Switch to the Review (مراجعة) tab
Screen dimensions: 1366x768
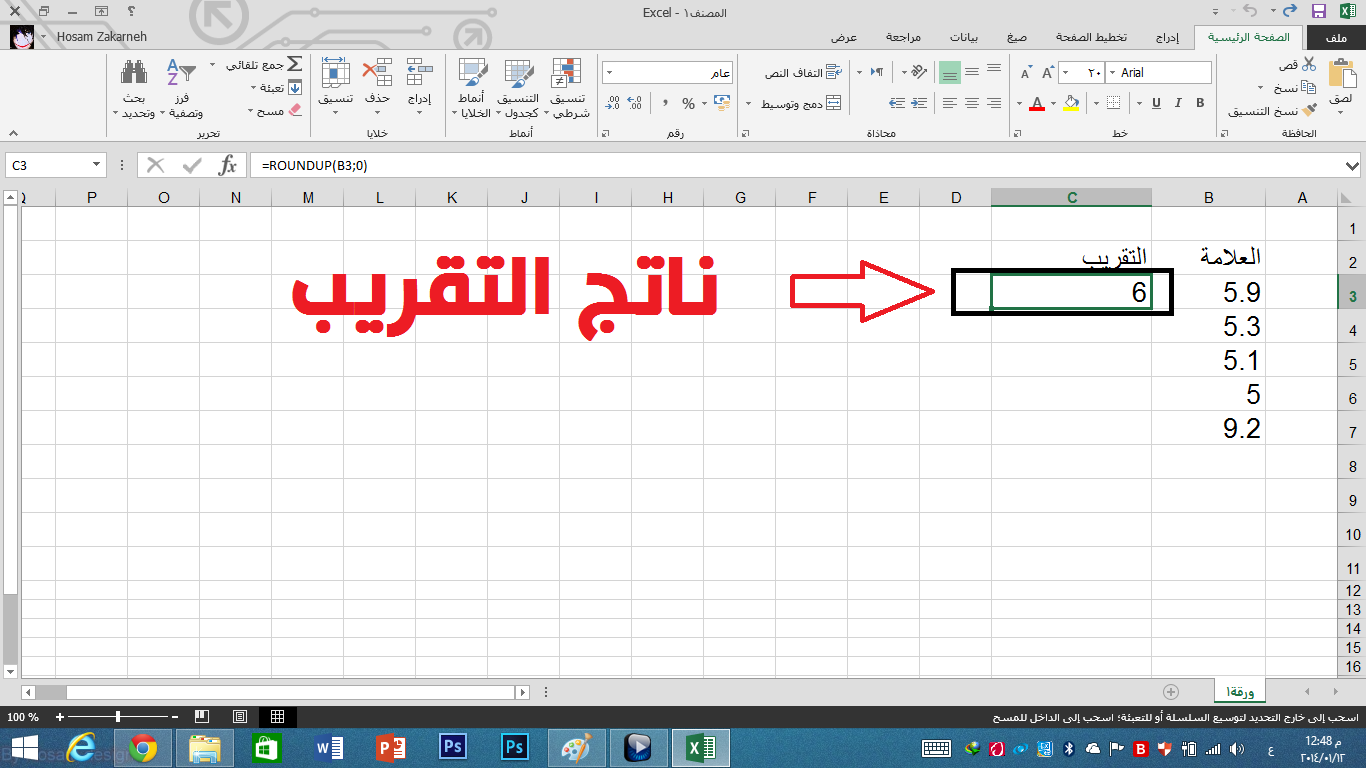(x=903, y=38)
